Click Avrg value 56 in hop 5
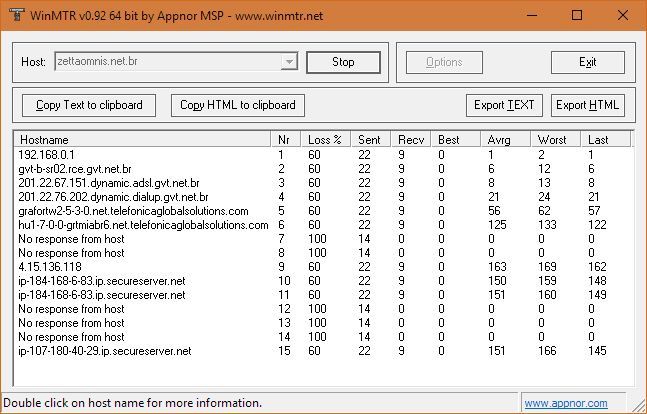 [494, 211]
